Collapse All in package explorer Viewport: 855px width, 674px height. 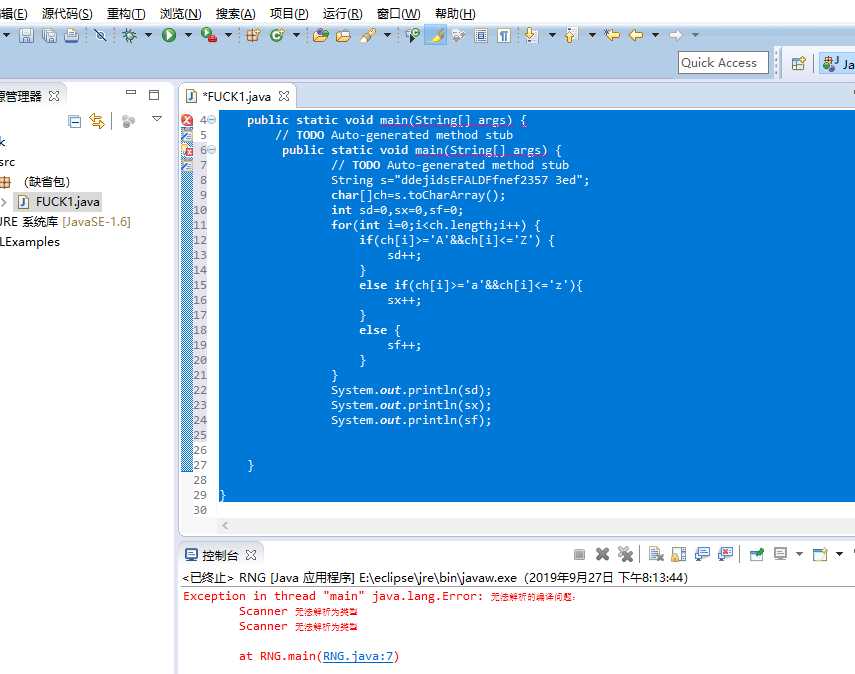74,121
